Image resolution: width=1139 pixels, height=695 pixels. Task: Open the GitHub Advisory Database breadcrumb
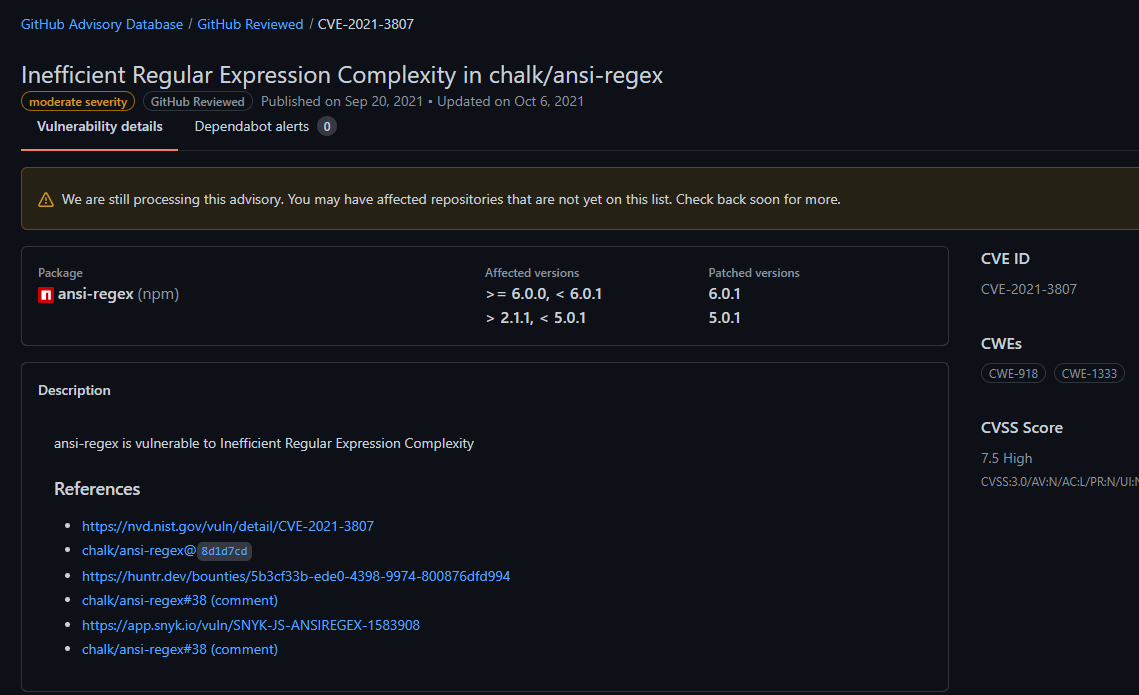coord(101,24)
